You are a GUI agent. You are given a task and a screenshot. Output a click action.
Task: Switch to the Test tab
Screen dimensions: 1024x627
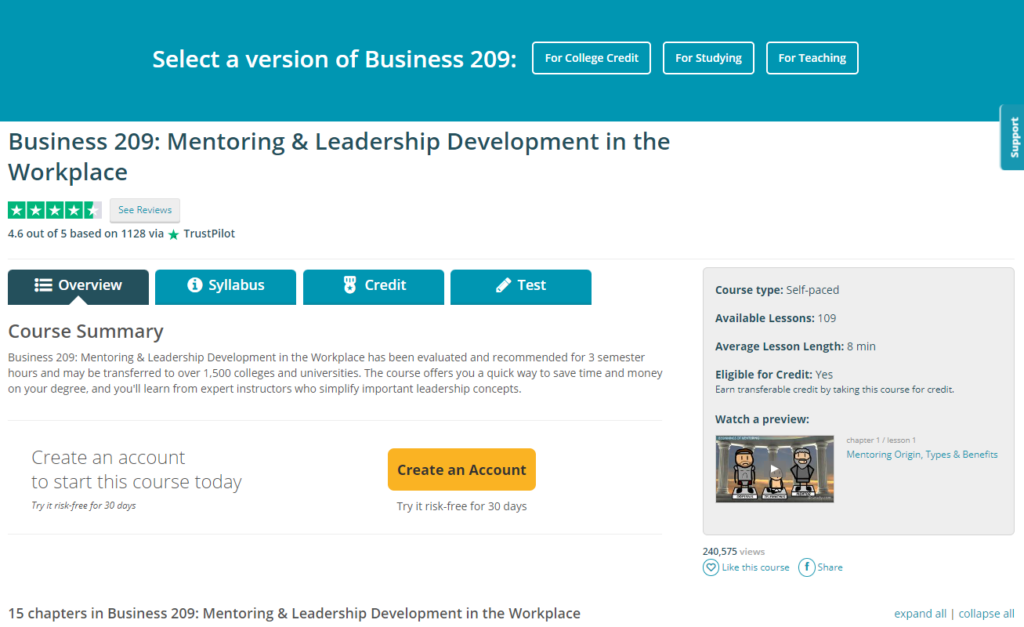[520, 286]
